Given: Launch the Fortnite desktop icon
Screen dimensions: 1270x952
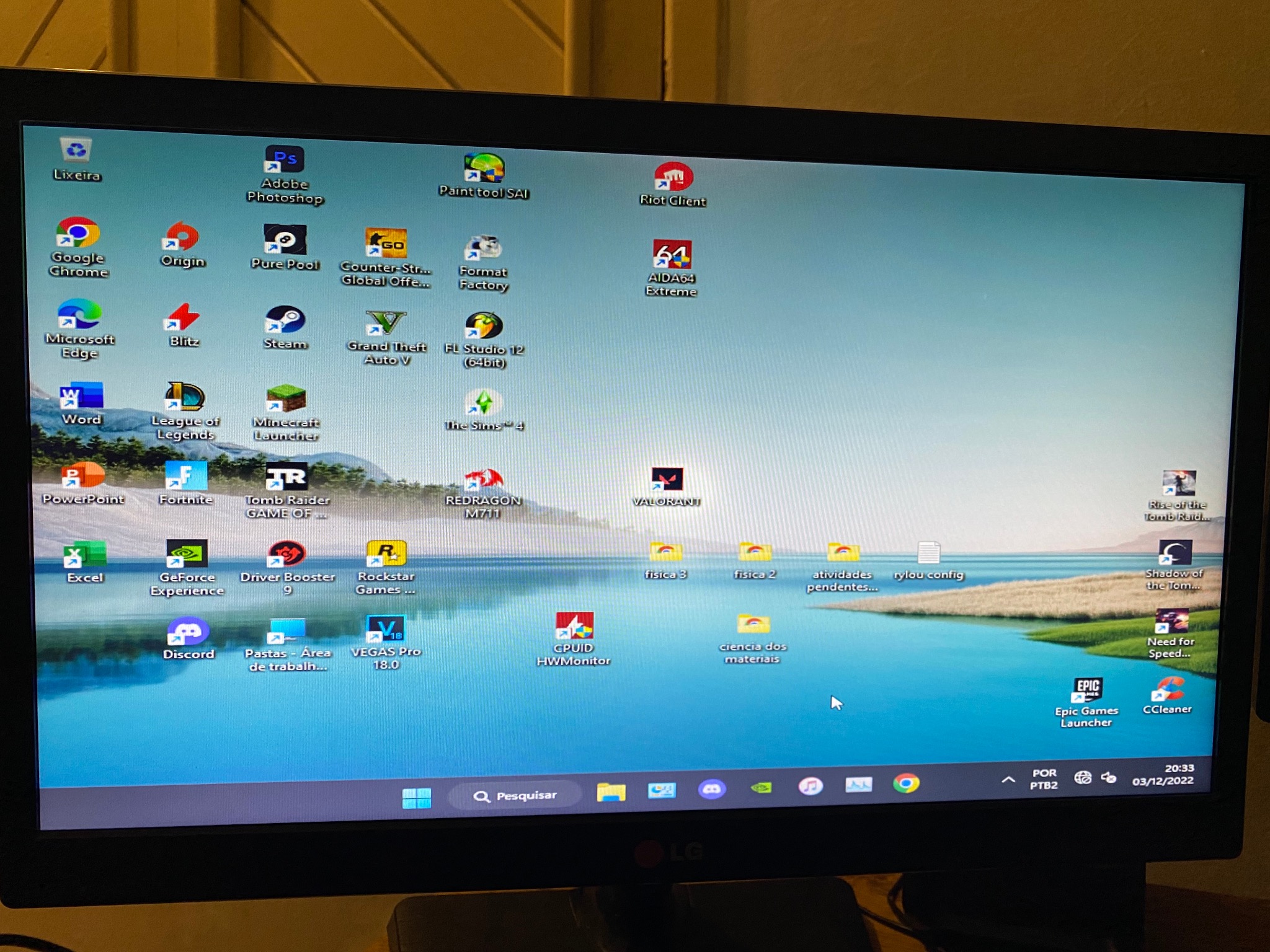Looking at the screenshot, I should [185, 483].
